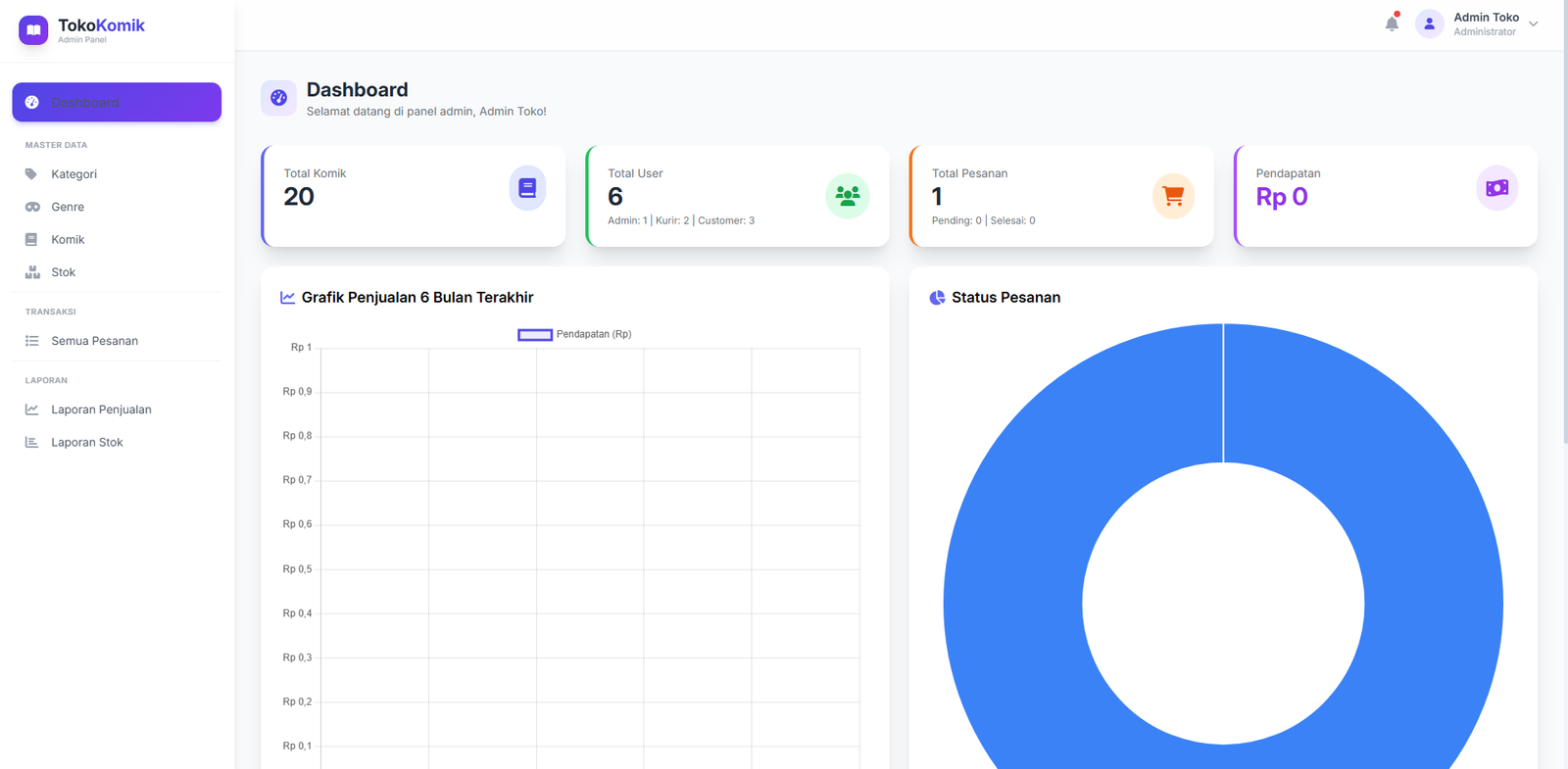This screenshot has height=769, width=1568.
Task: Click the Genre mask icon
Action: click(32, 207)
